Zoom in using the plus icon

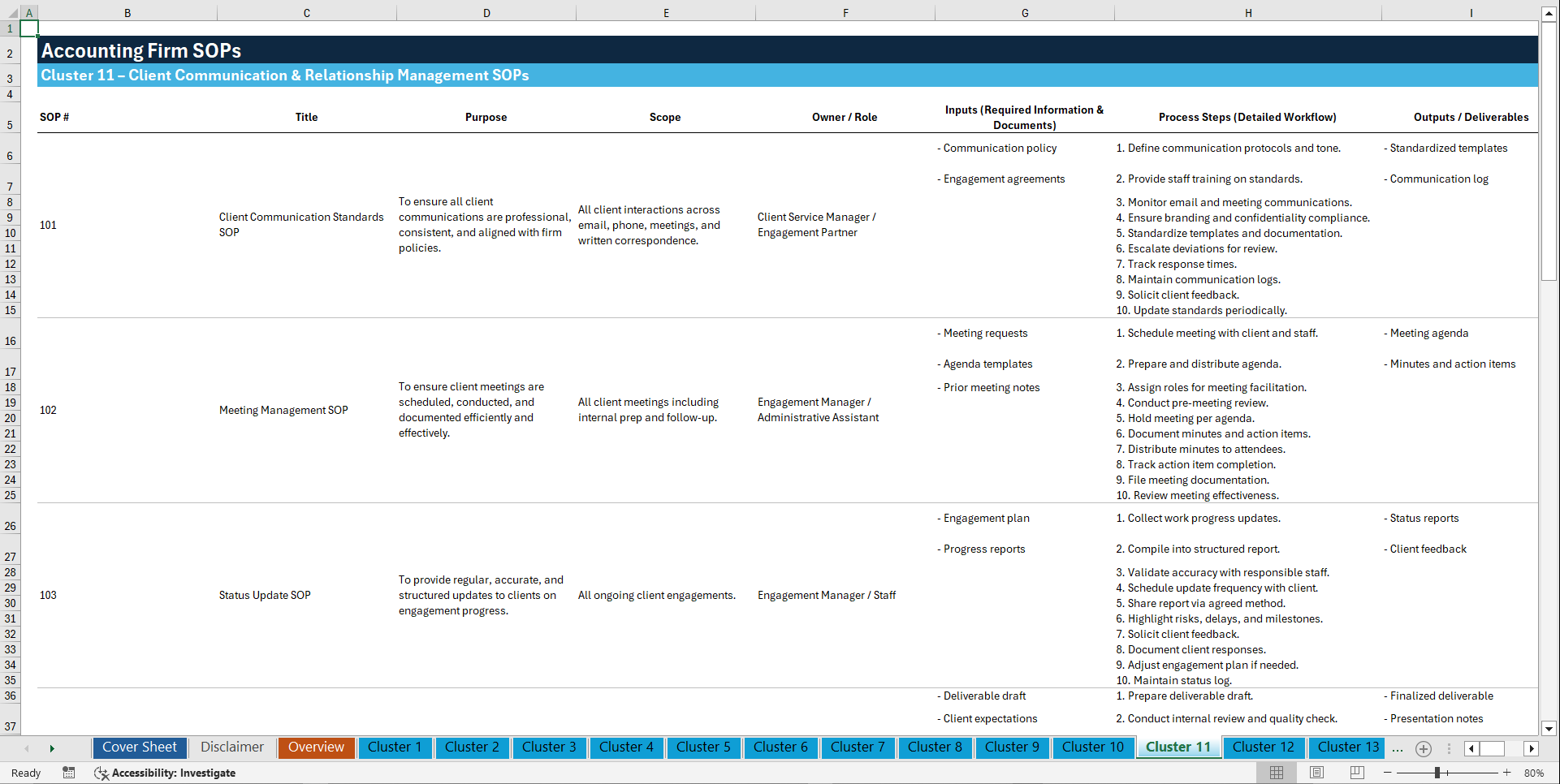tap(1507, 773)
